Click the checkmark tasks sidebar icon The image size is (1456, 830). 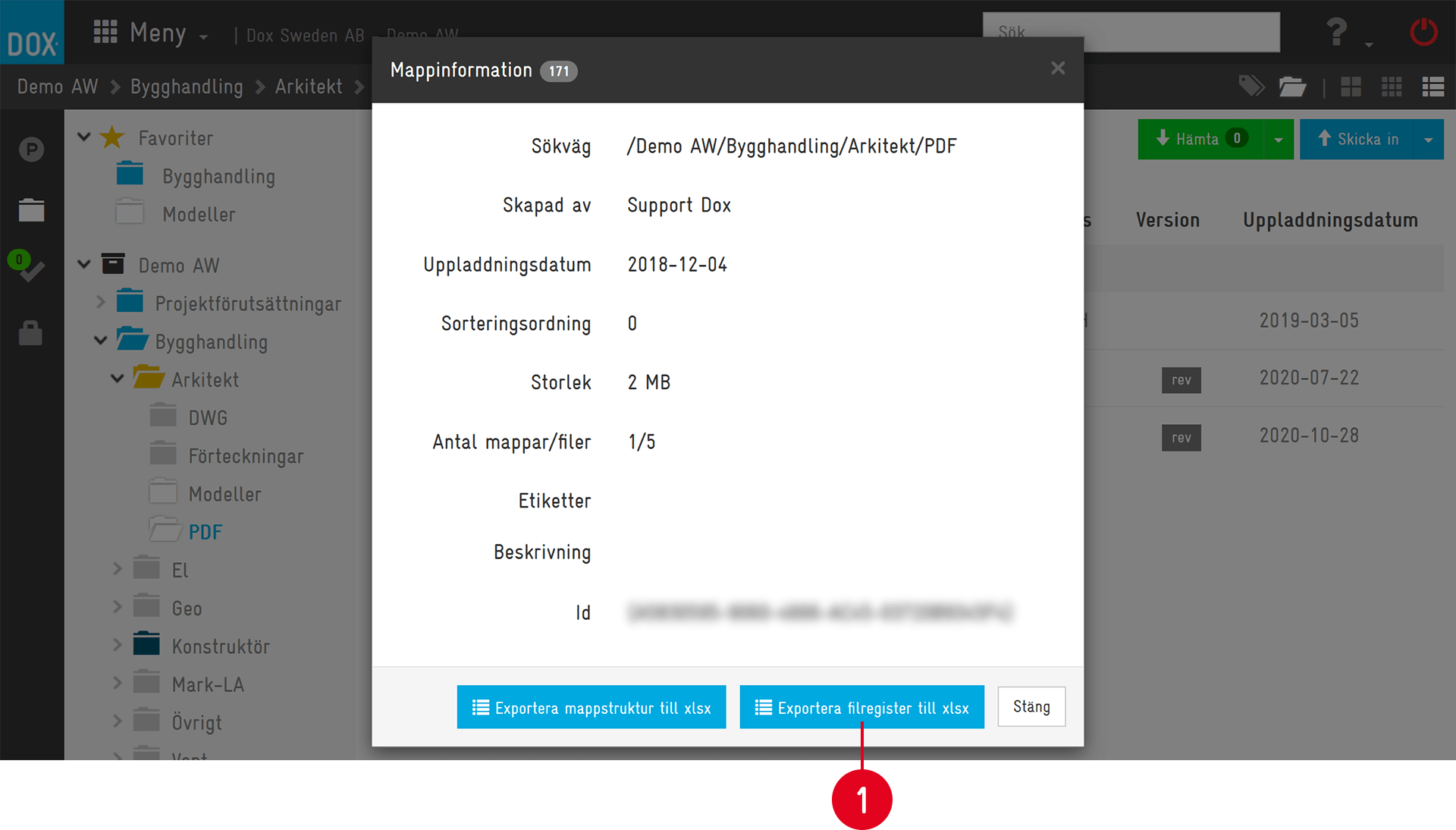pos(27,267)
